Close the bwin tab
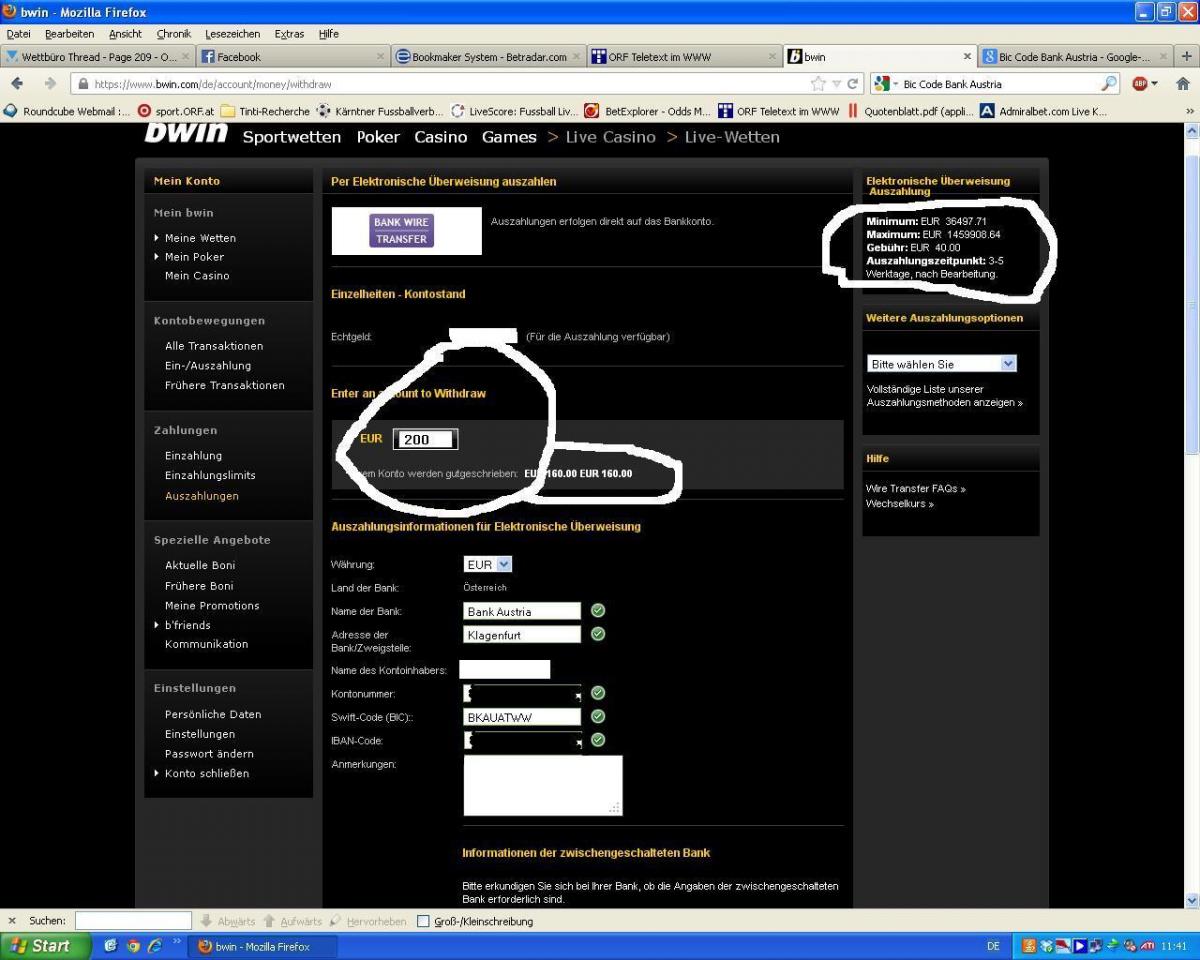Viewport: 1200px width, 960px height. [967, 57]
